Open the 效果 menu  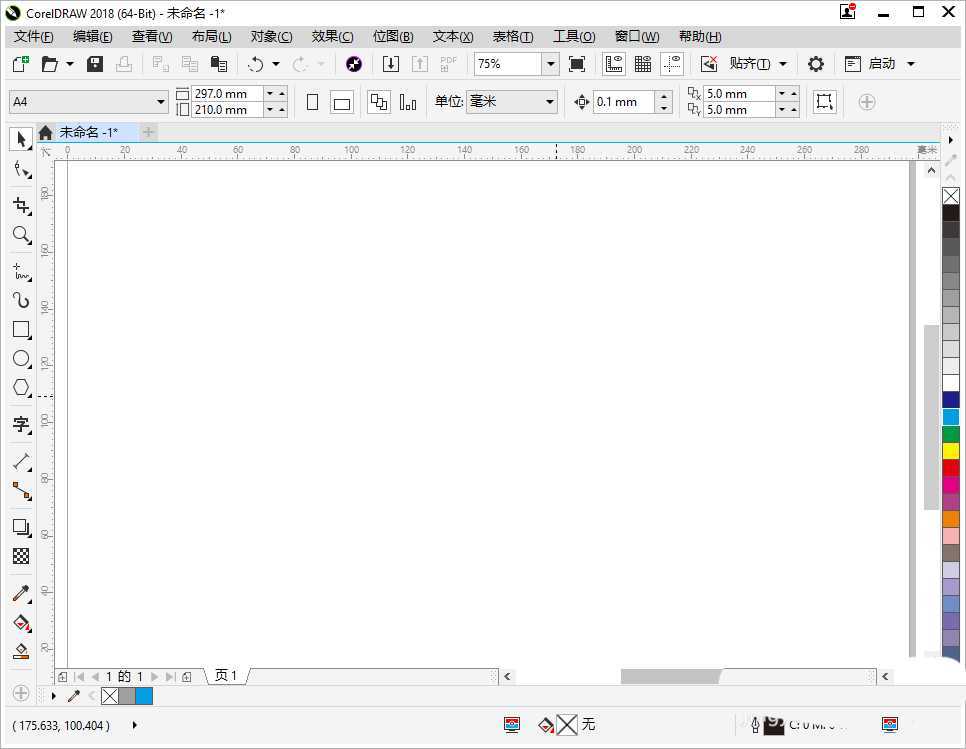click(332, 36)
